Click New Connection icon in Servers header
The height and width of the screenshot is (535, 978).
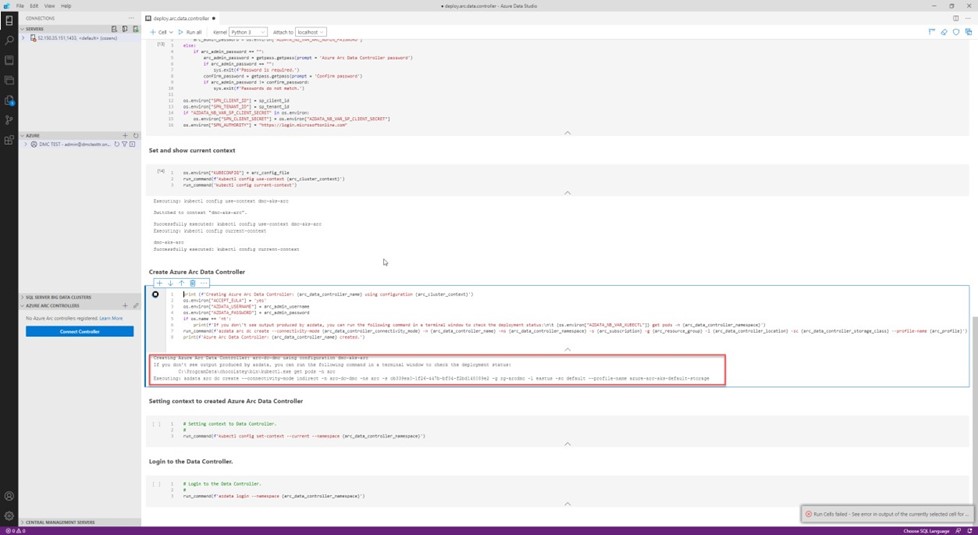pyautogui.click(x=114, y=29)
